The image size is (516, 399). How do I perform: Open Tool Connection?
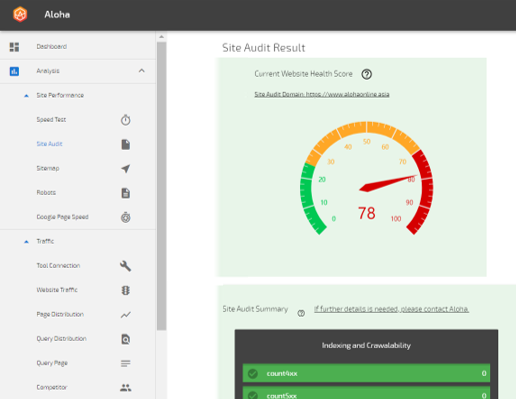point(58,266)
